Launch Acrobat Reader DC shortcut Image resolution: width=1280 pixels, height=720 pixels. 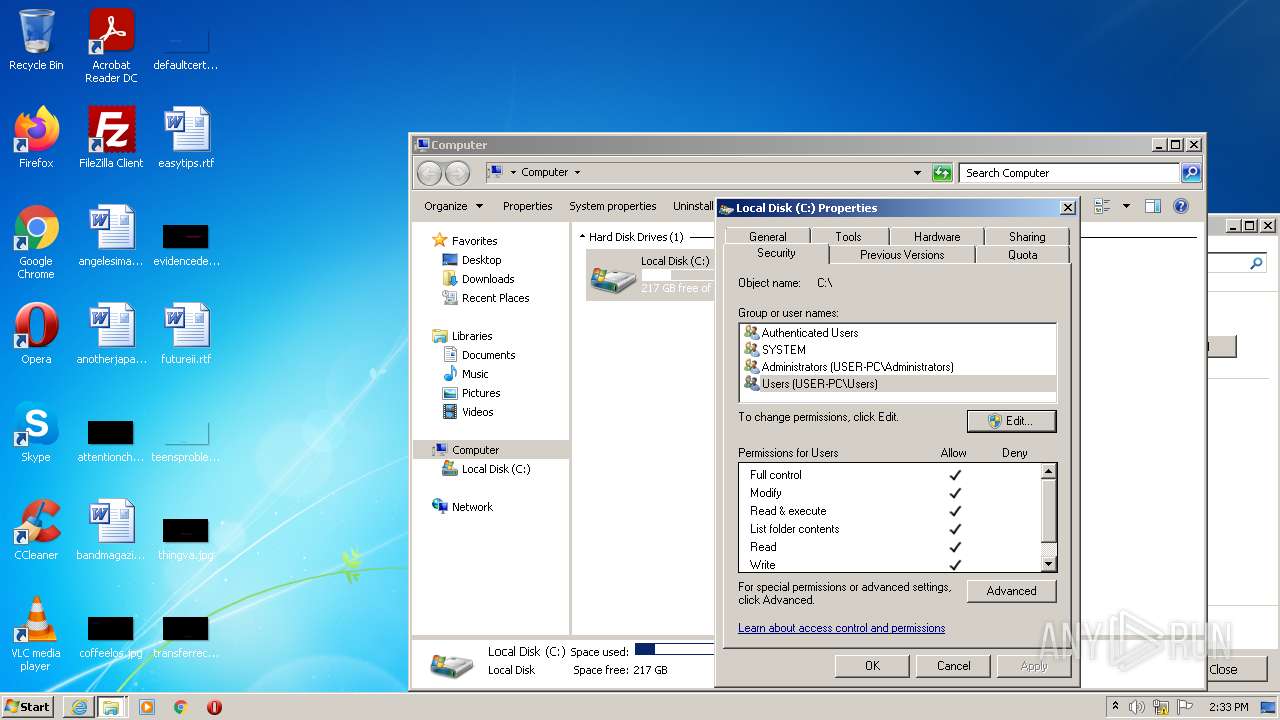[111, 46]
